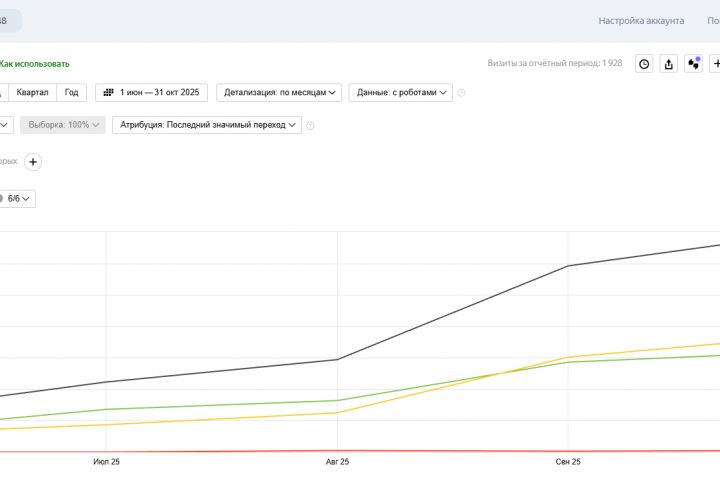The width and height of the screenshot is (720, 480).
Task: Open Настройка аккаунта menu item
Action: coord(641,20)
